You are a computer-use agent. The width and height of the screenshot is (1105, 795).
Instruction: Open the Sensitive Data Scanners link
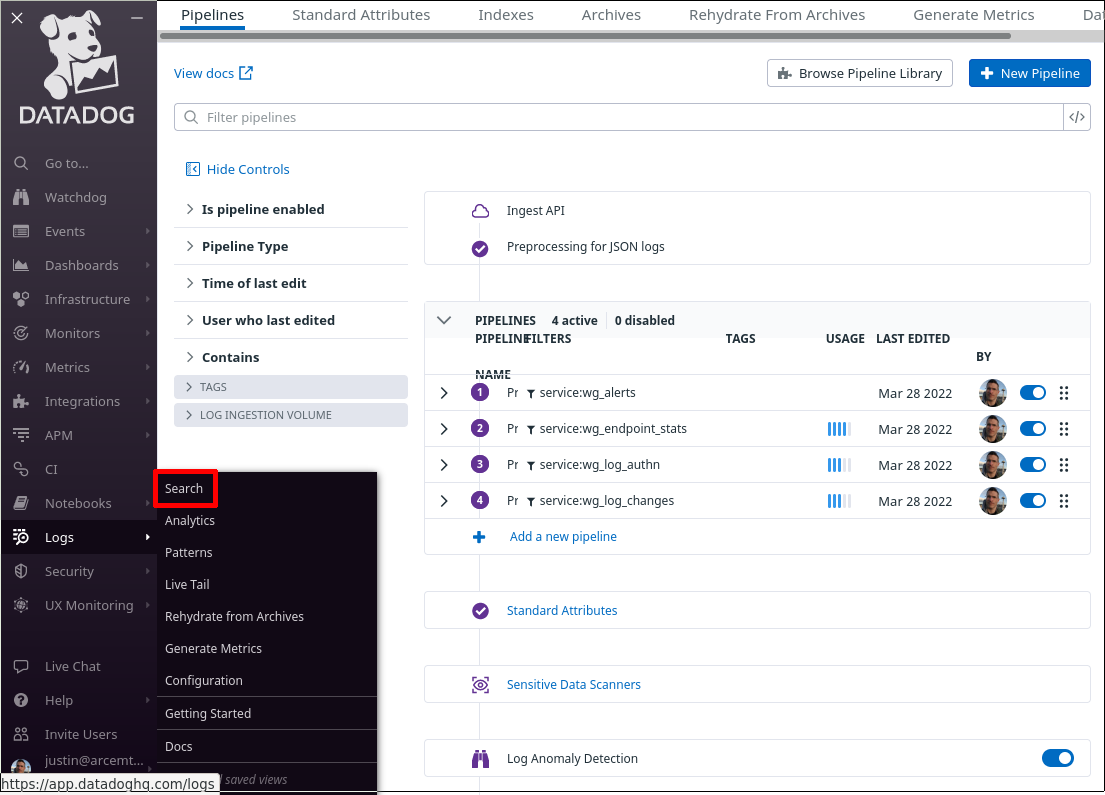click(574, 684)
